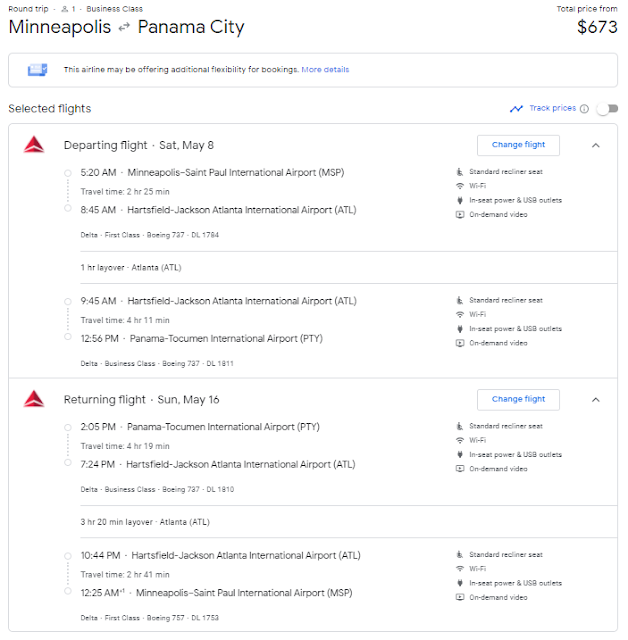Click the Wi-Fi icon on the first flight
This screenshot has width=628, height=640.
[460, 186]
